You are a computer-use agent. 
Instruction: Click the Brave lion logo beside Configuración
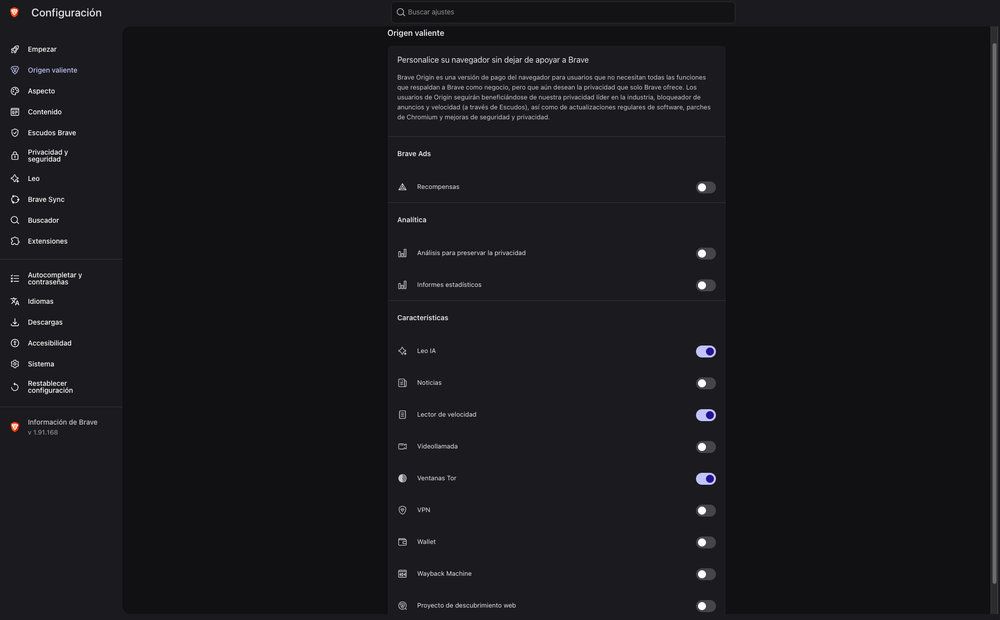tap(15, 13)
